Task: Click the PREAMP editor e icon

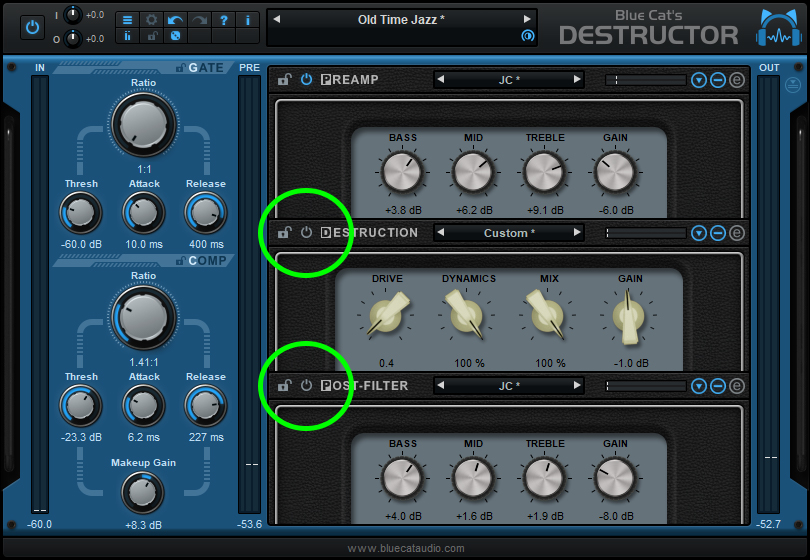Action: click(737, 80)
